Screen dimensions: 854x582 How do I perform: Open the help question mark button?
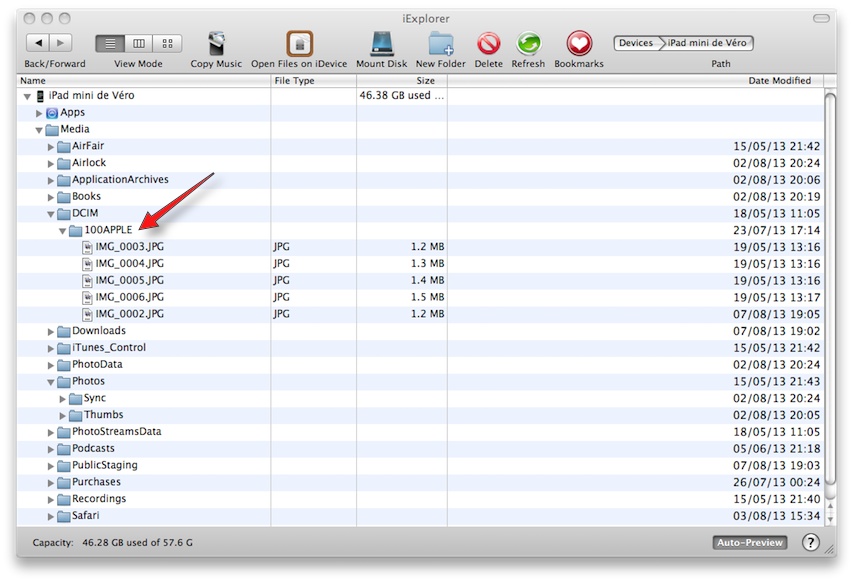(x=810, y=542)
